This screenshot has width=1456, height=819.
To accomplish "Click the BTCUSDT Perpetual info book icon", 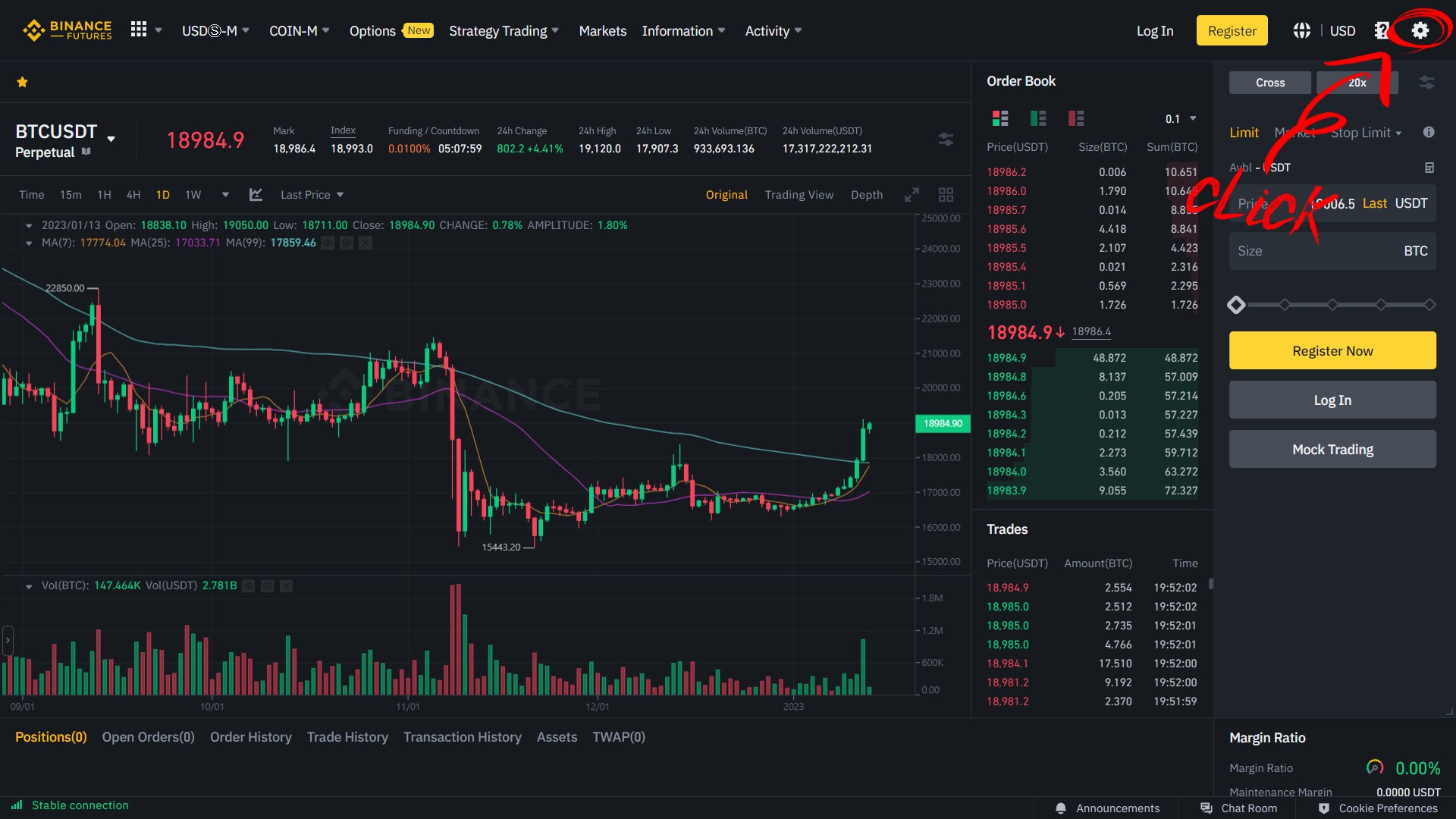I will coord(86,152).
